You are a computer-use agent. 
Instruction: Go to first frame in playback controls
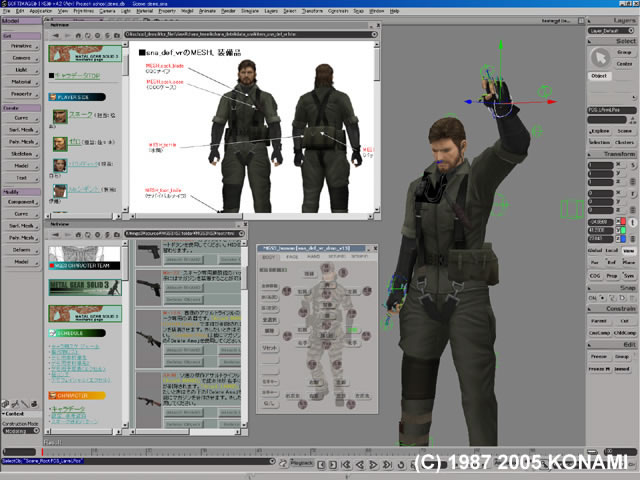[346, 464]
